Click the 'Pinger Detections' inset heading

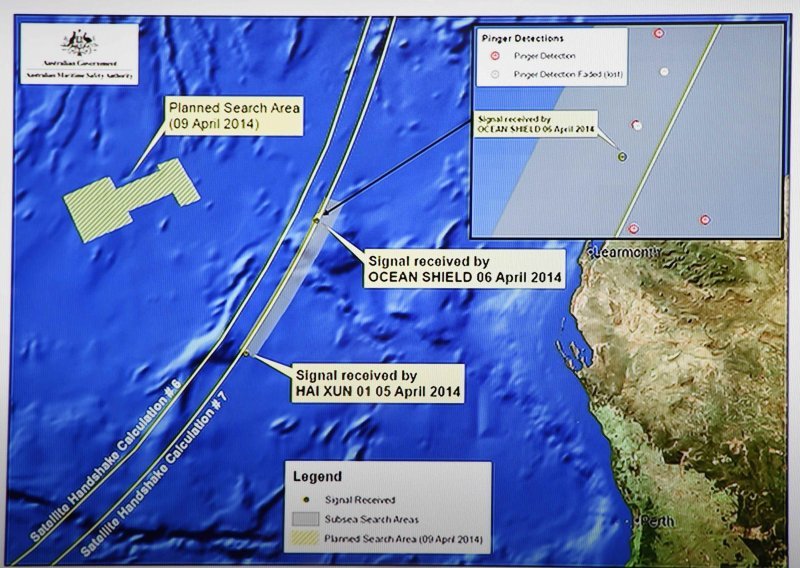coord(522,38)
